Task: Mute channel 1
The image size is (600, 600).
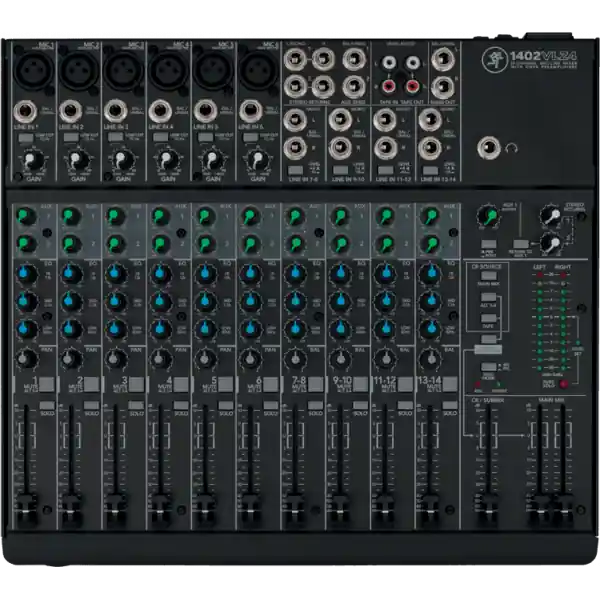Action: (x=47, y=384)
